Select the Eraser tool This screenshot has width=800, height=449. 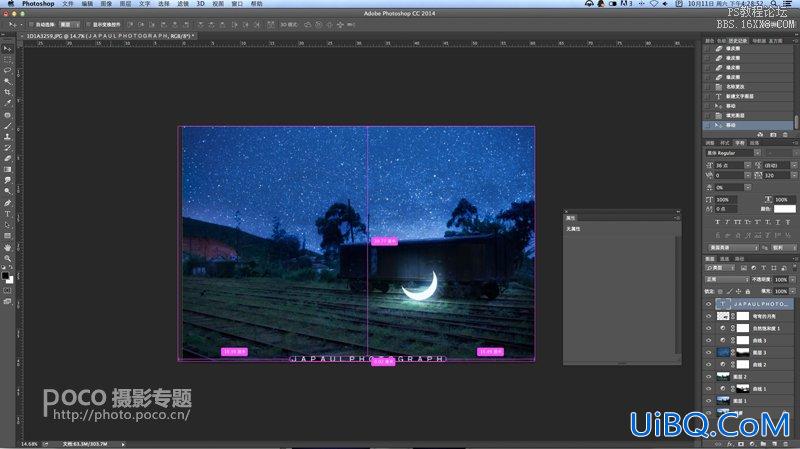(7, 158)
